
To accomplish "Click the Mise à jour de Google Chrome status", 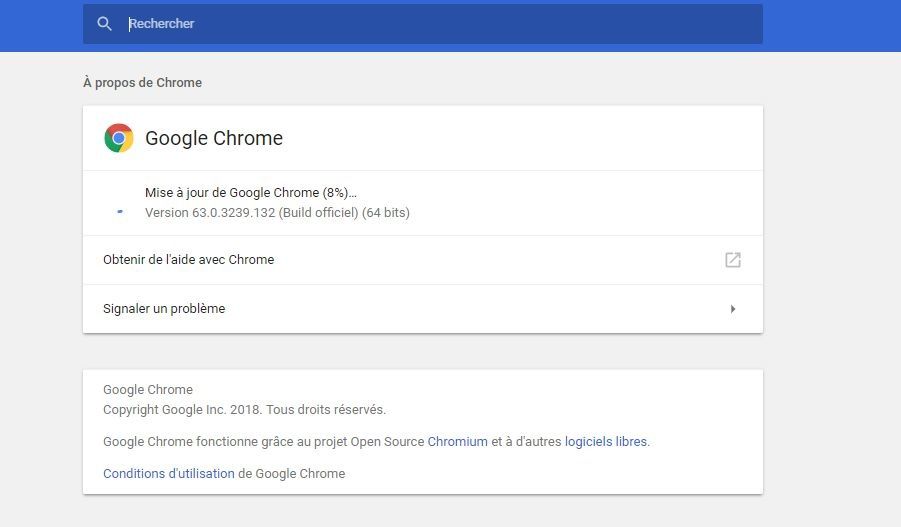I will (x=251, y=193).
